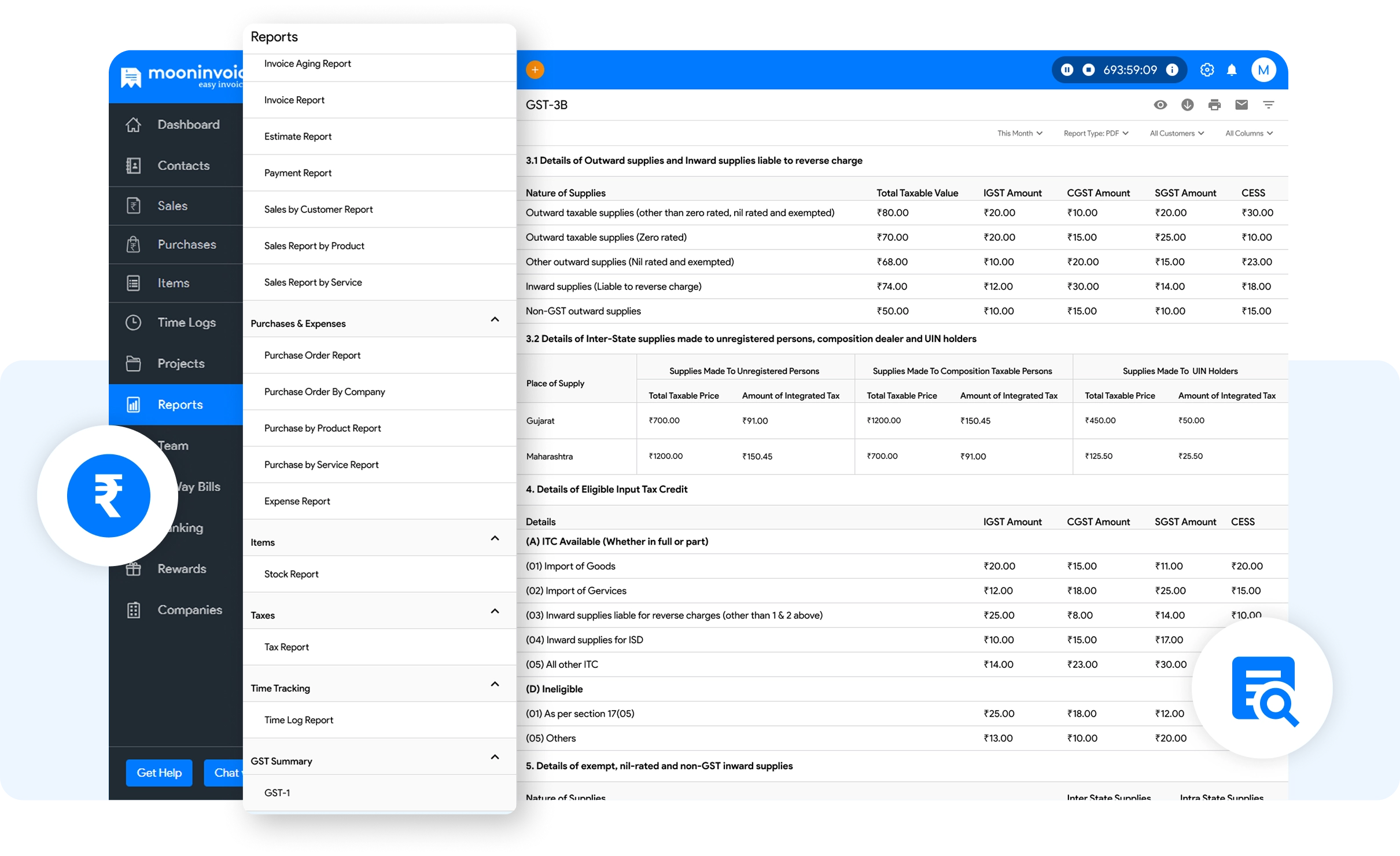Screen dimensions: 1400x856
Task: Email the report via envelope icon
Action: tap(1241, 105)
